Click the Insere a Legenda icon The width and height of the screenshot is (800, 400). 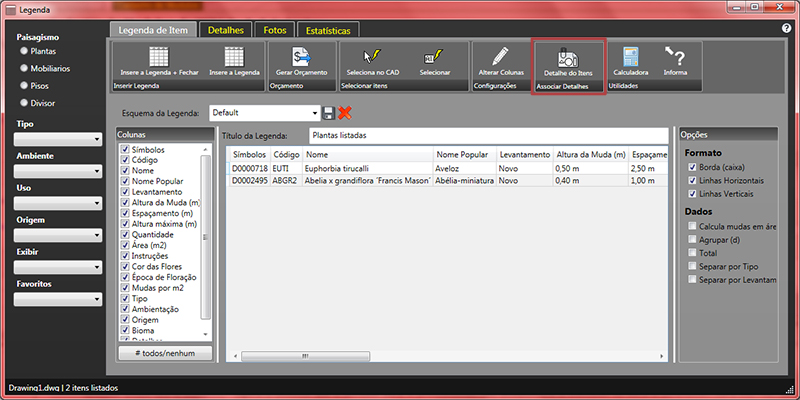coord(234,57)
